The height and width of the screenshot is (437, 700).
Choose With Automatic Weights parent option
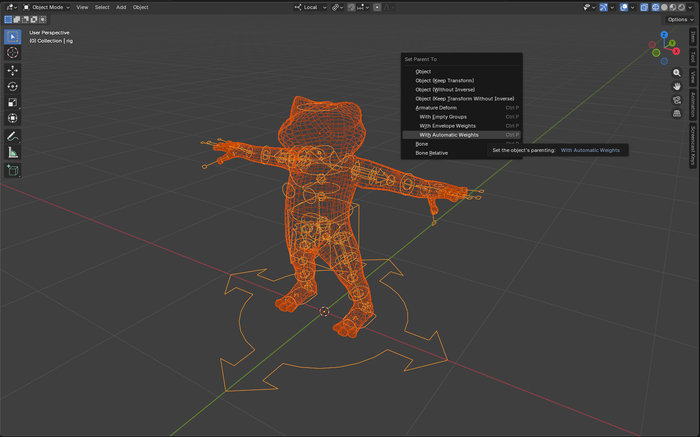(449, 134)
